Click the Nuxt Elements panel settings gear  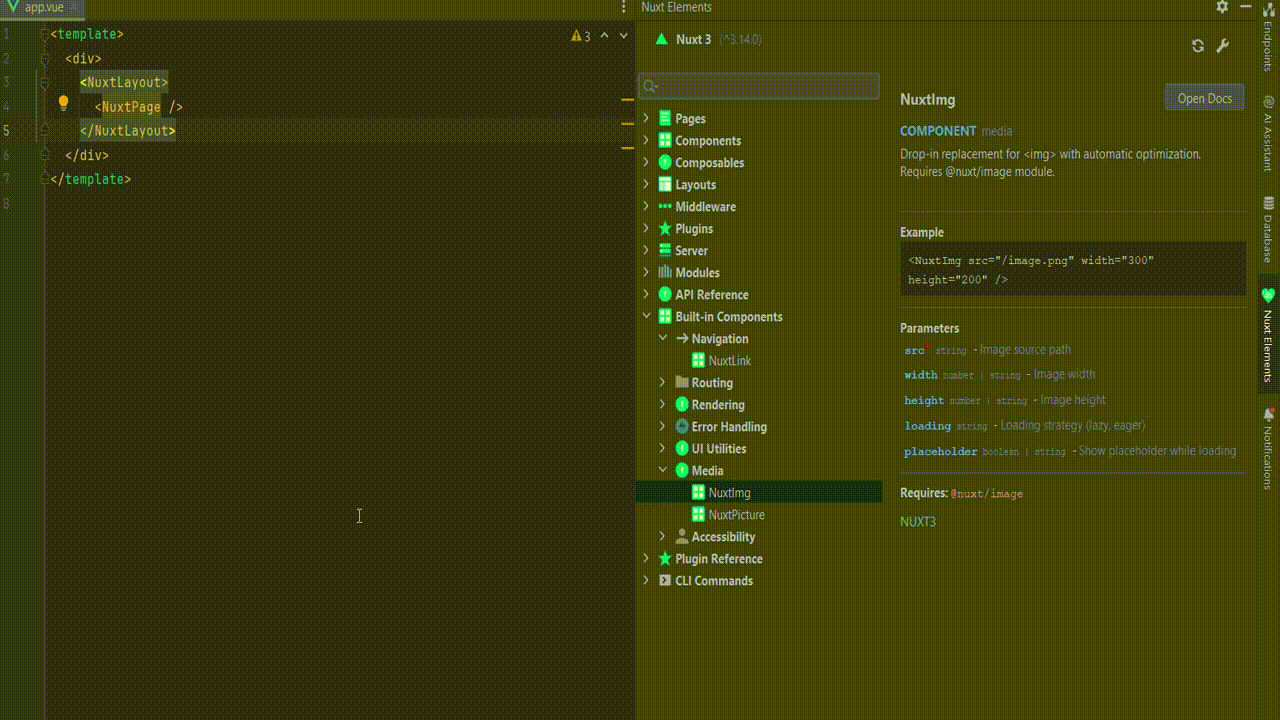(x=1222, y=7)
